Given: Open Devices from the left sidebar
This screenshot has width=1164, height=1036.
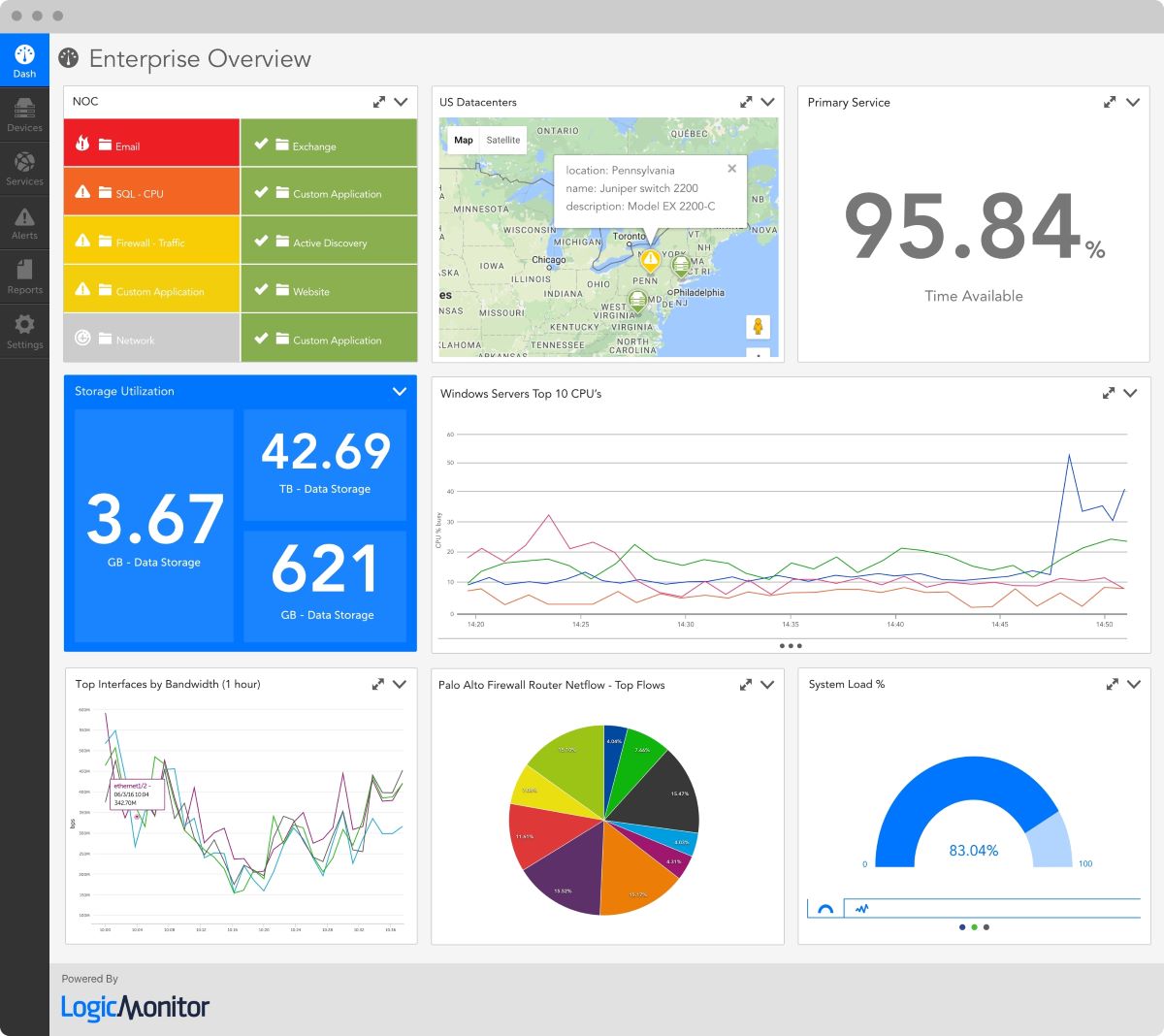Looking at the screenshot, I should 25,113.
